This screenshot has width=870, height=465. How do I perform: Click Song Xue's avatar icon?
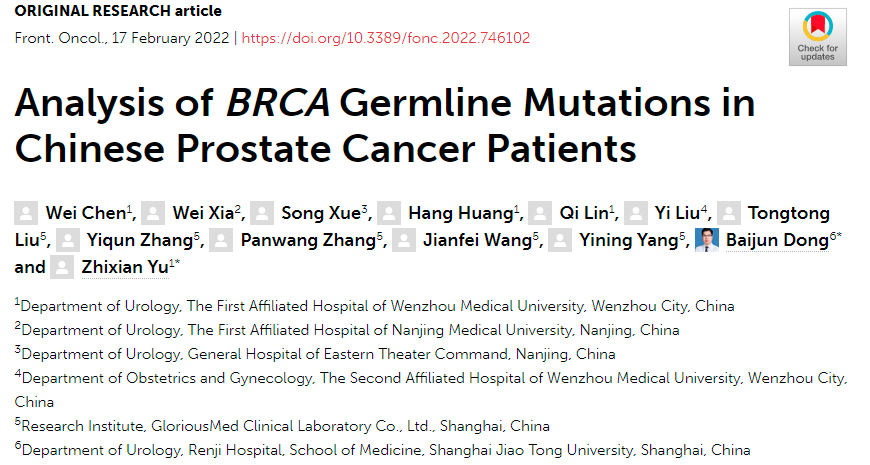[x=262, y=213]
